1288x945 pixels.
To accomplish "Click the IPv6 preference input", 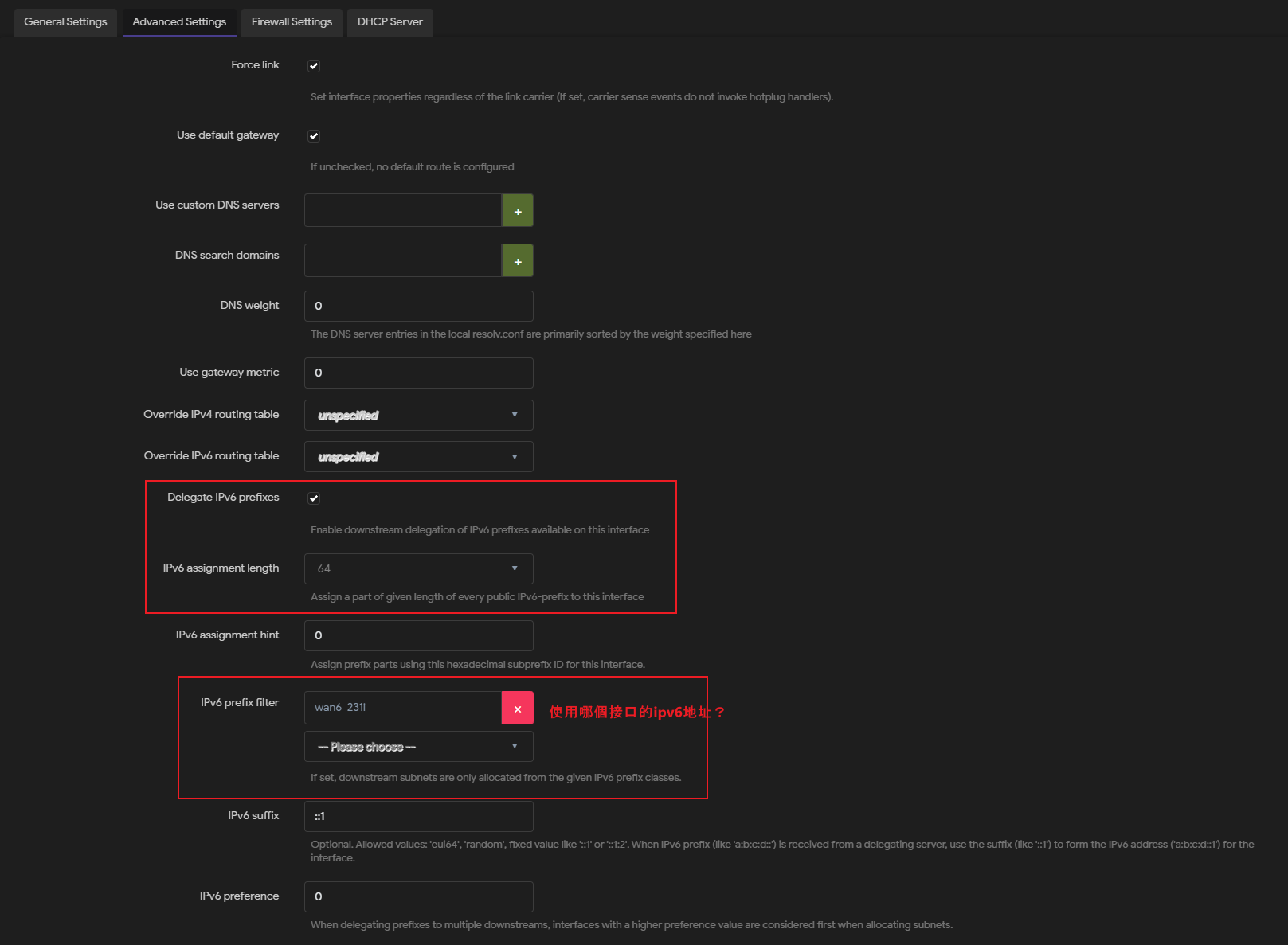I will pos(418,897).
